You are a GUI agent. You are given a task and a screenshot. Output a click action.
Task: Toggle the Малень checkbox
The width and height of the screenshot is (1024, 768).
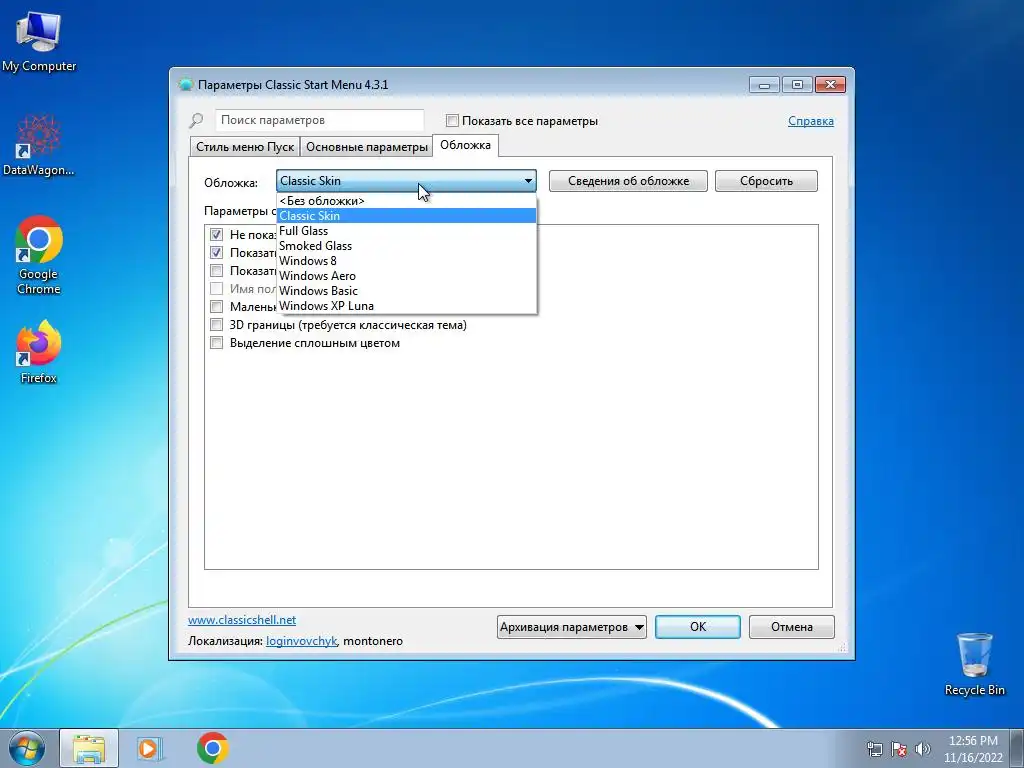click(x=216, y=306)
